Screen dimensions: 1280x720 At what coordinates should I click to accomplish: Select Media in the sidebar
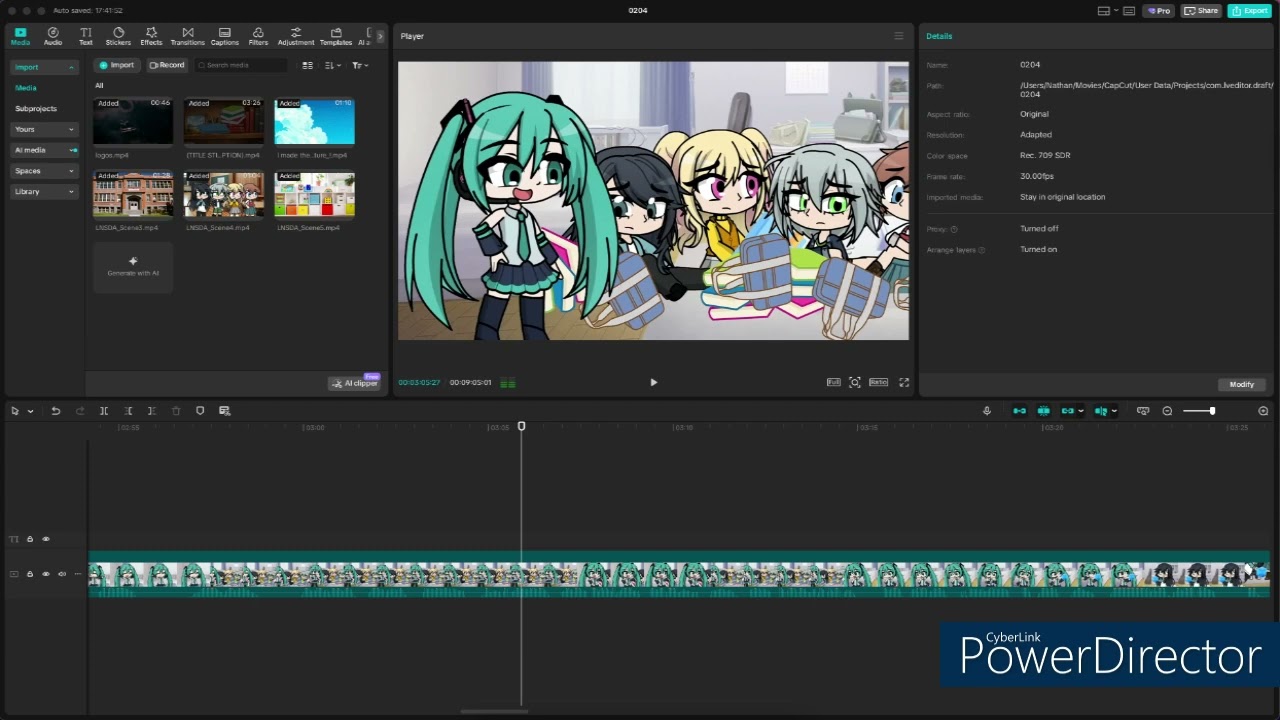coord(26,88)
